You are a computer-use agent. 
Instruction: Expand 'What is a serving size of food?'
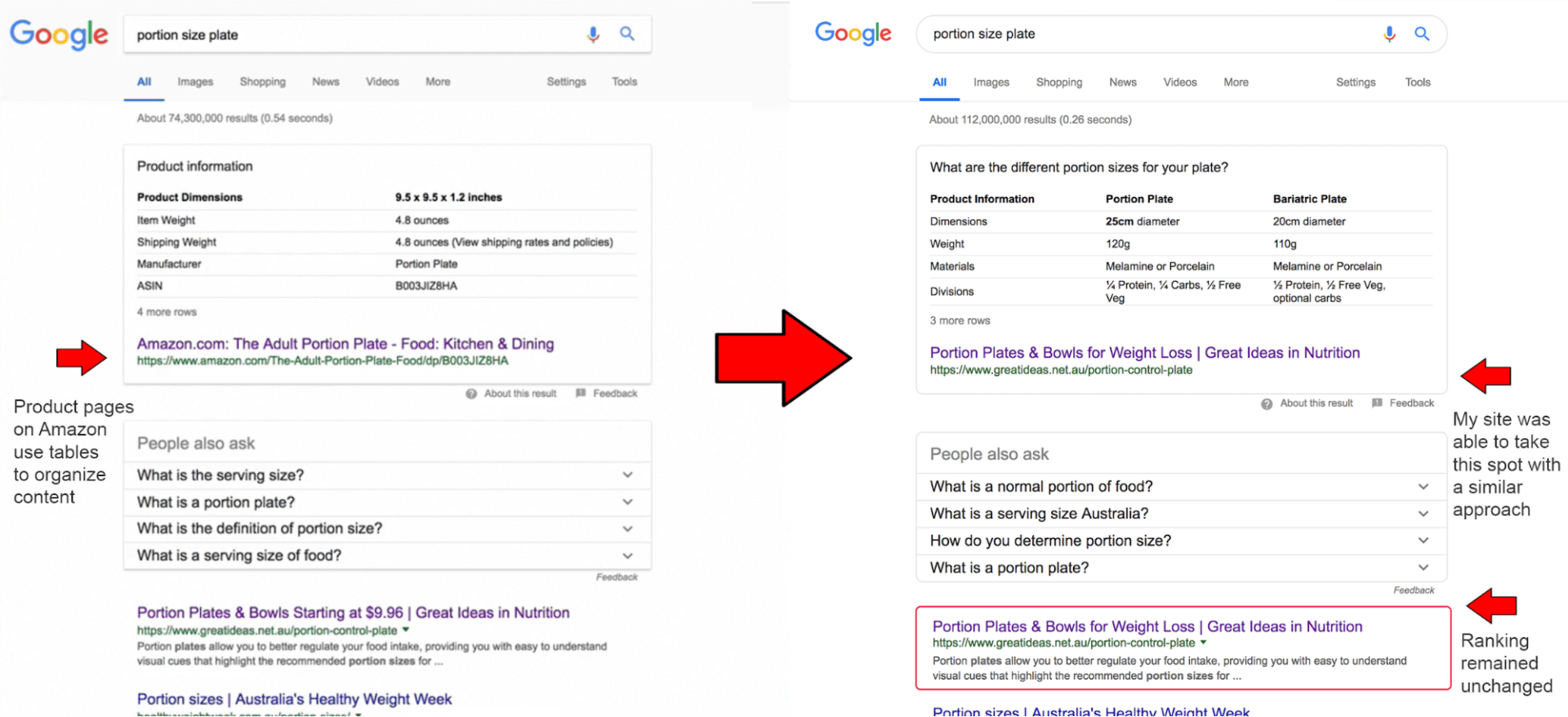(x=387, y=555)
